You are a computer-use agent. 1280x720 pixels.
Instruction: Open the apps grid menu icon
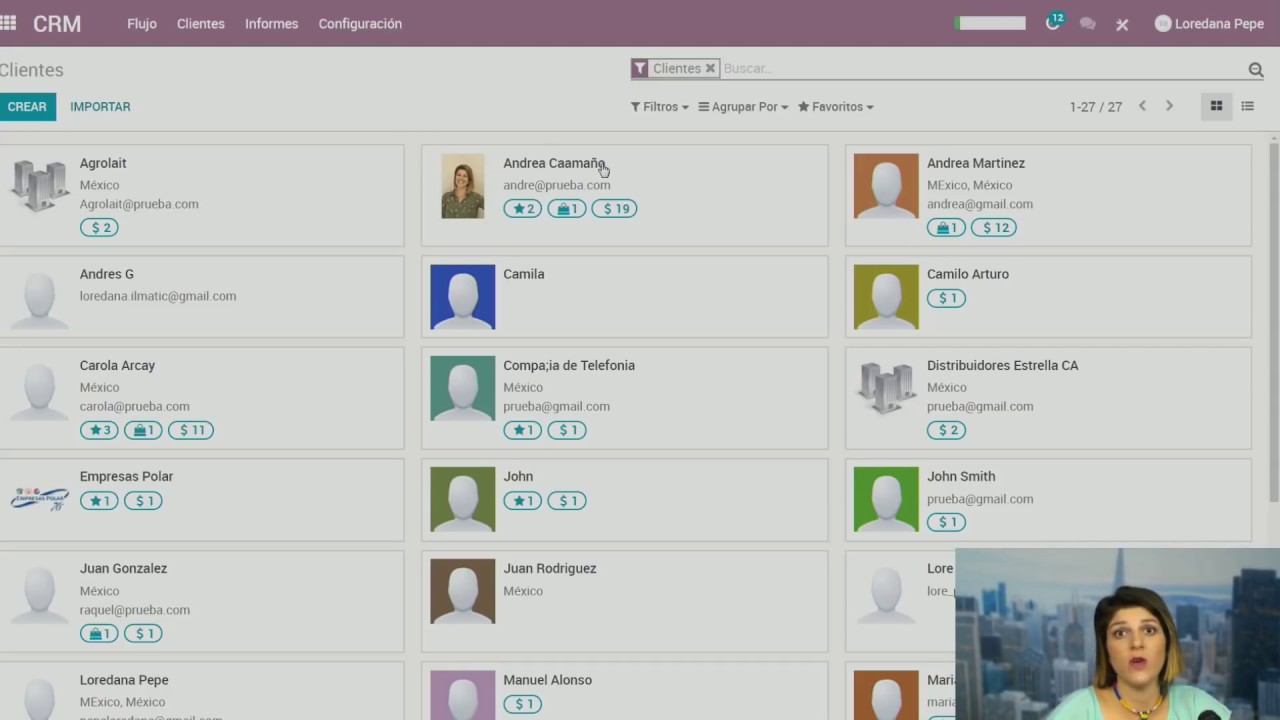(x=8, y=23)
